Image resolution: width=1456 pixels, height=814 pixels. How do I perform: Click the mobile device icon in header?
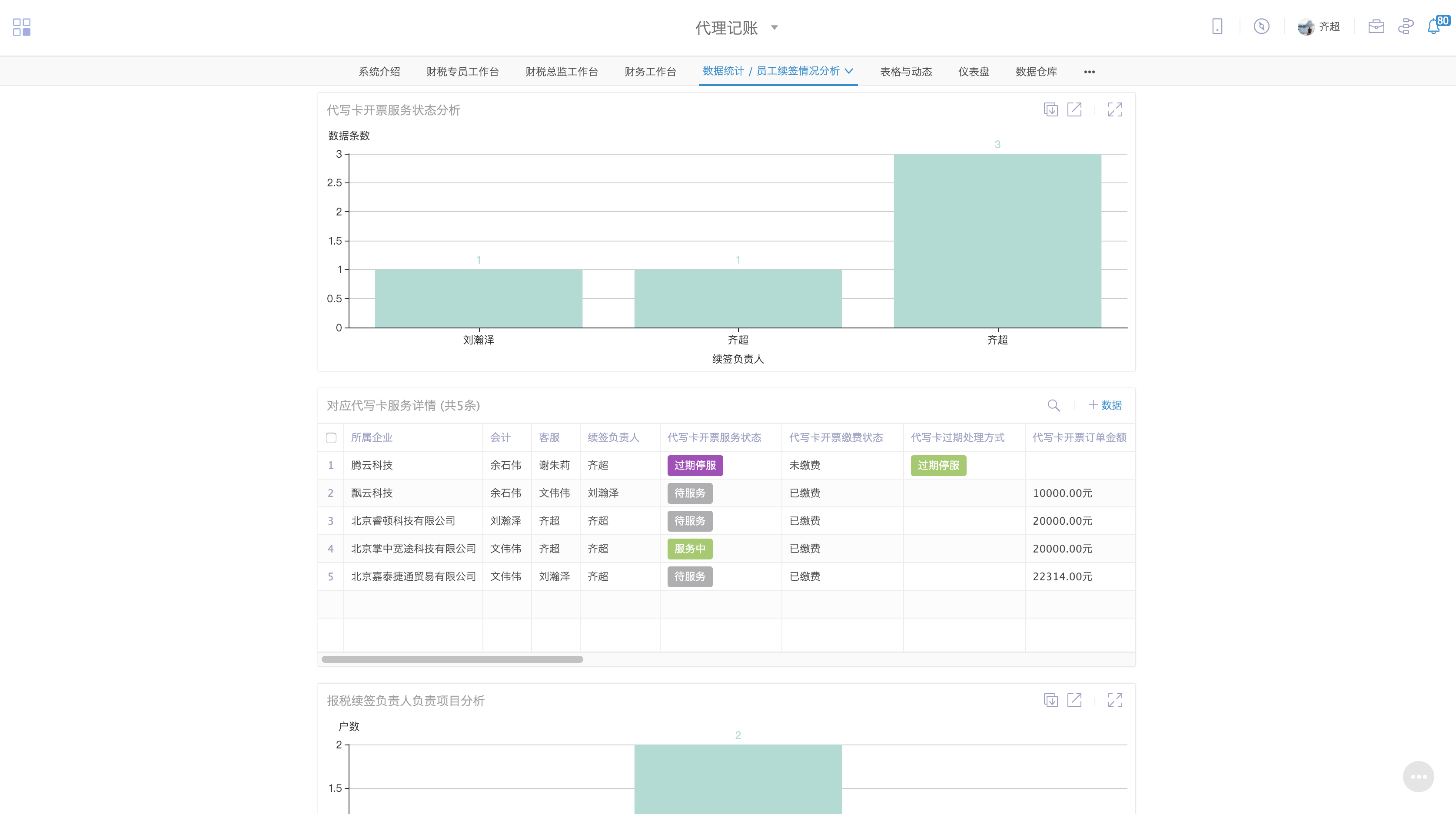pos(1217,26)
